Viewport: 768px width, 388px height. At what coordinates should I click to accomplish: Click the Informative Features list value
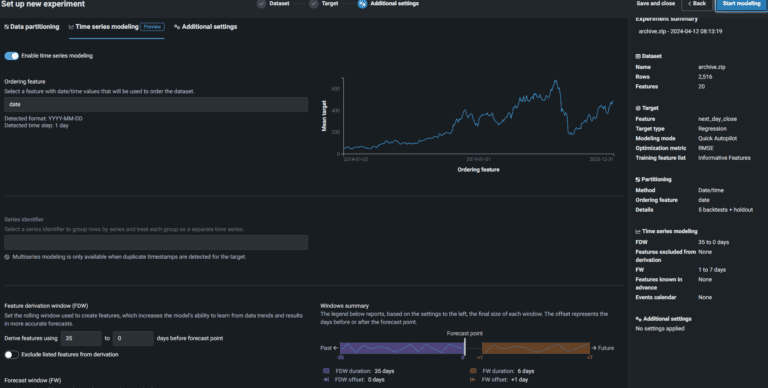(724, 158)
